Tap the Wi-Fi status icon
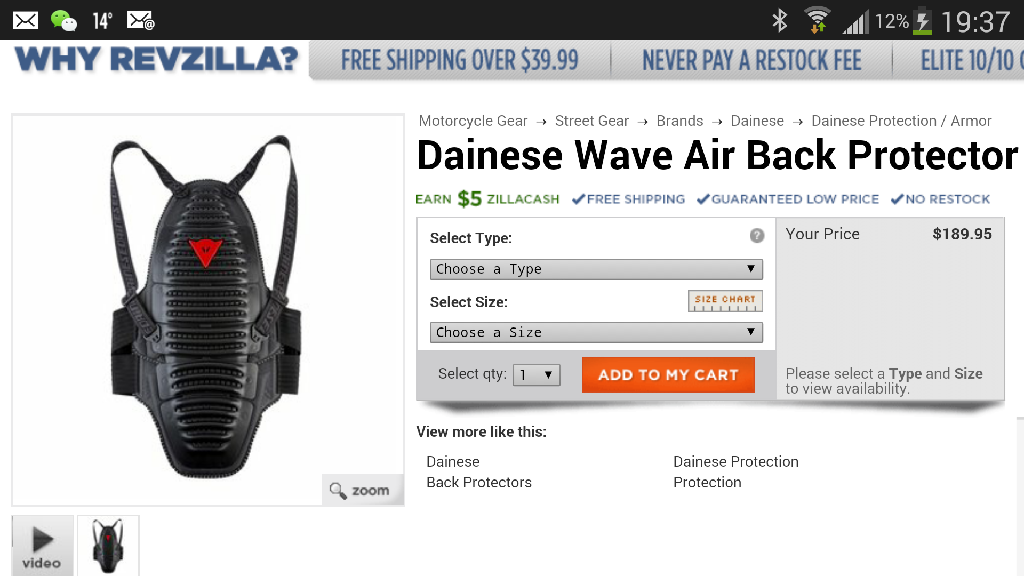This screenshot has height=576, width=1024. (x=817, y=20)
